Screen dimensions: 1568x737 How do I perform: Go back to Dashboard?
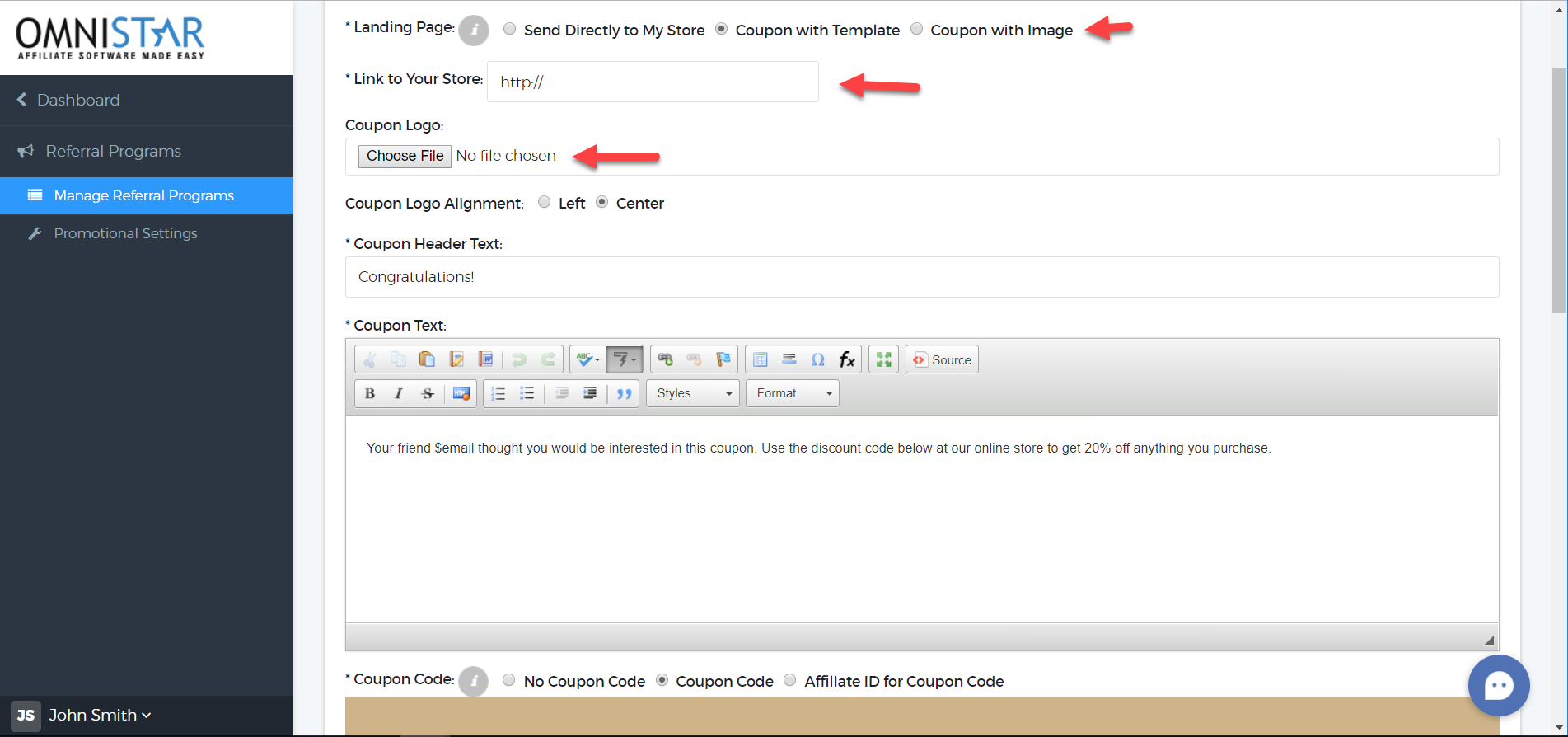[x=78, y=100]
